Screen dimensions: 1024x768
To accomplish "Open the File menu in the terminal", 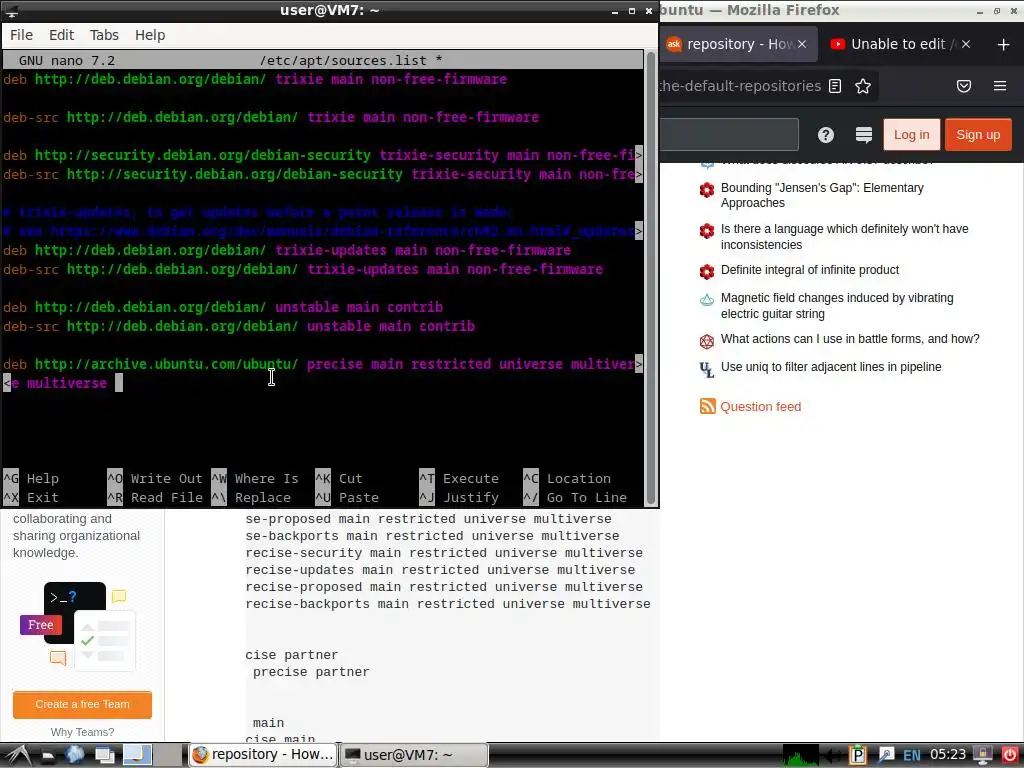I will click(x=21, y=35).
